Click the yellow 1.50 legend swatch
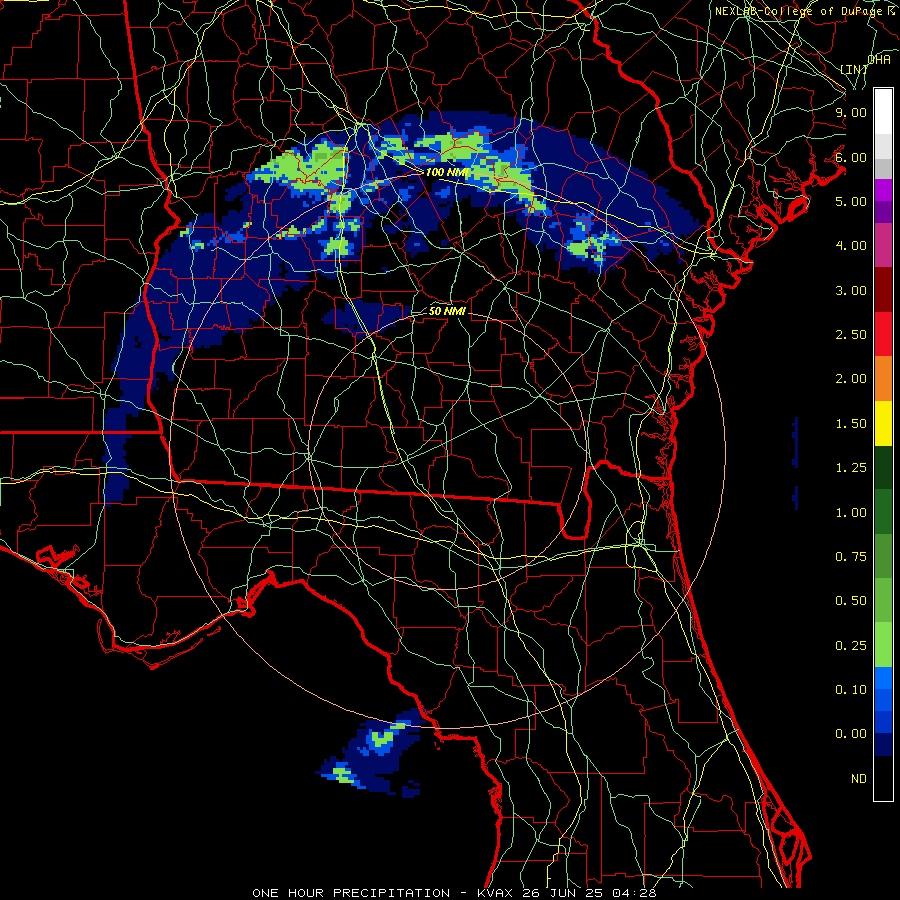The width and height of the screenshot is (900, 900). click(883, 423)
